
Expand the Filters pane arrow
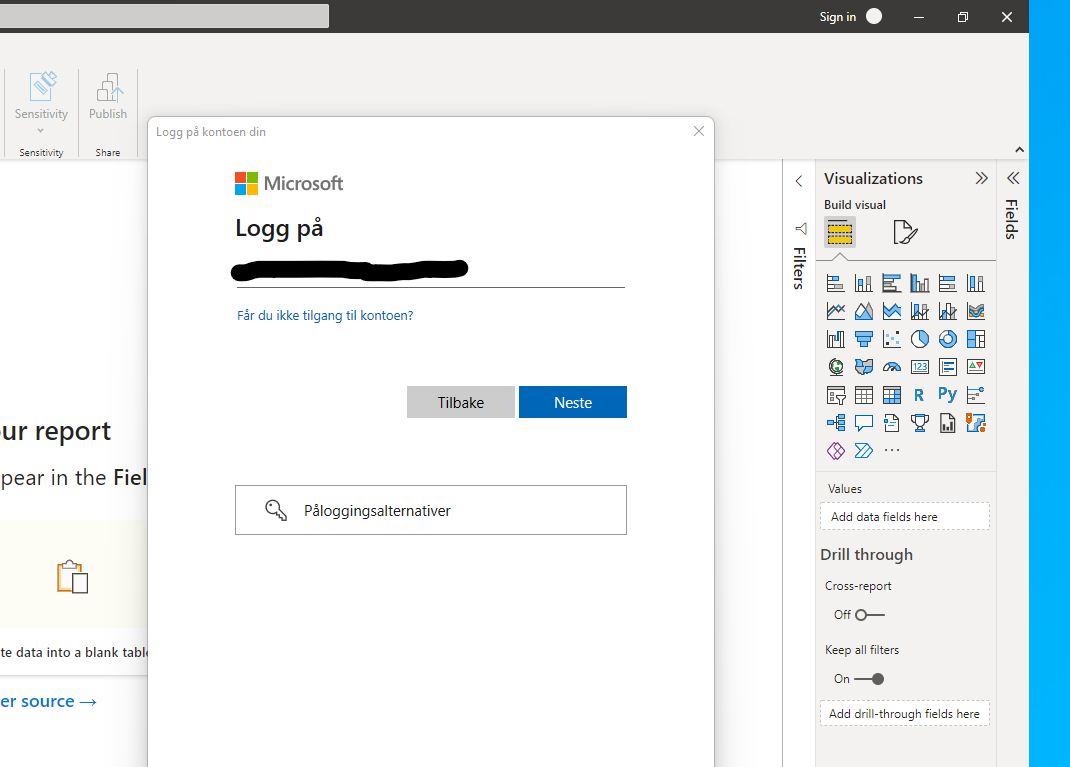point(799,181)
